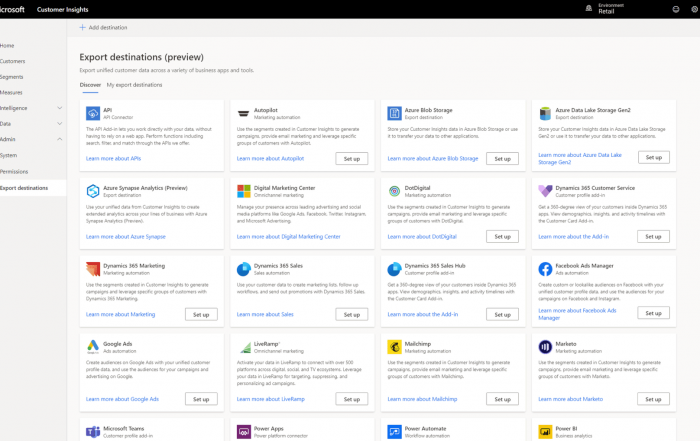Click the plus icon beside Add destination

(82, 27)
